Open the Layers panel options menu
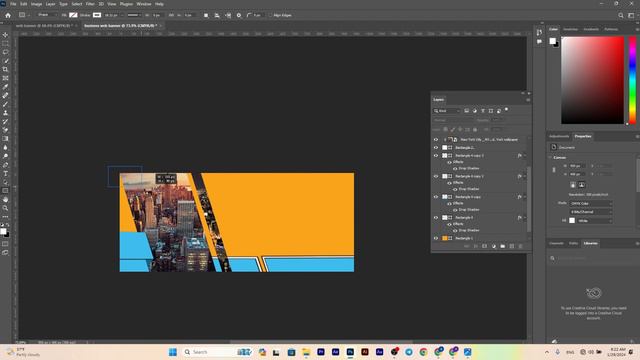This screenshot has width=640, height=360. (528, 100)
